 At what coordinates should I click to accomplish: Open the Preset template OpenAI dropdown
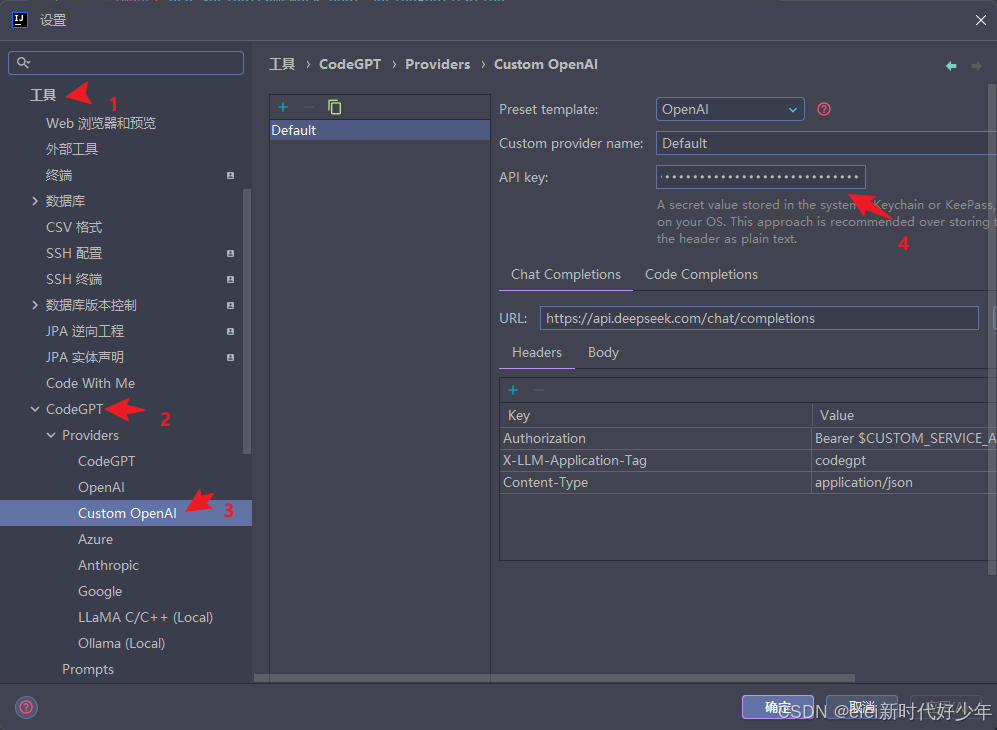(730, 109)
